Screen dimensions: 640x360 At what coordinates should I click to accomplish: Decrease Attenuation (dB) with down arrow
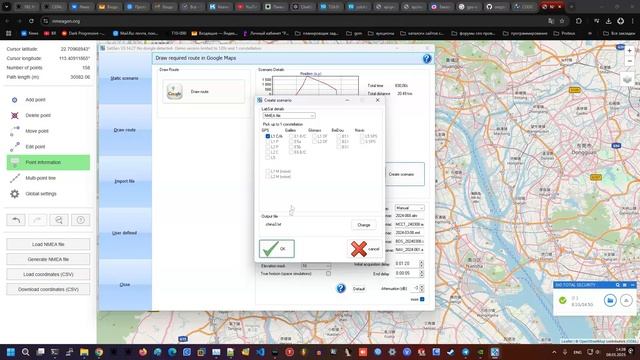click(x=422, y=290)
